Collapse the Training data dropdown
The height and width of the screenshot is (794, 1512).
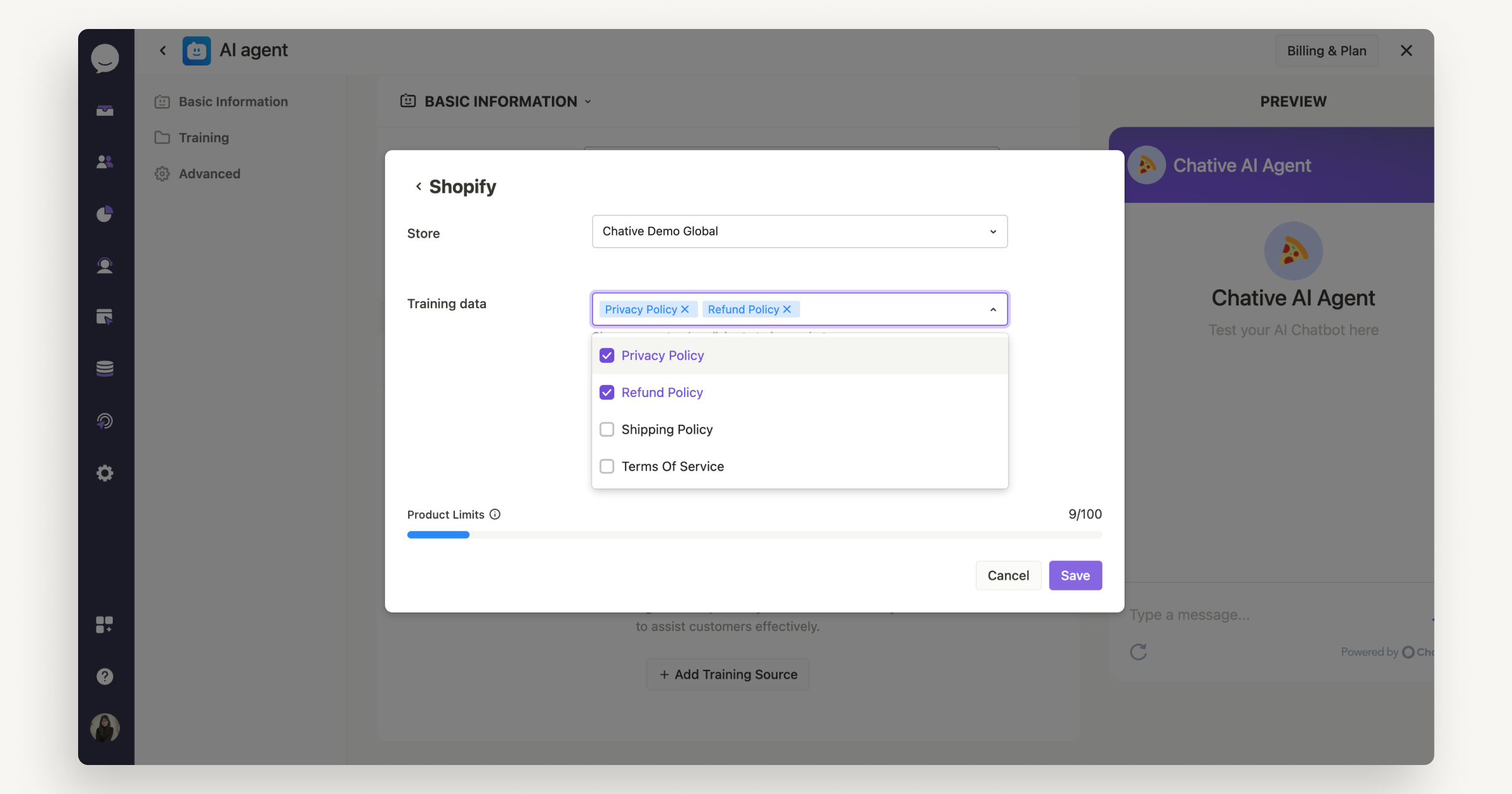coord(993,309)
